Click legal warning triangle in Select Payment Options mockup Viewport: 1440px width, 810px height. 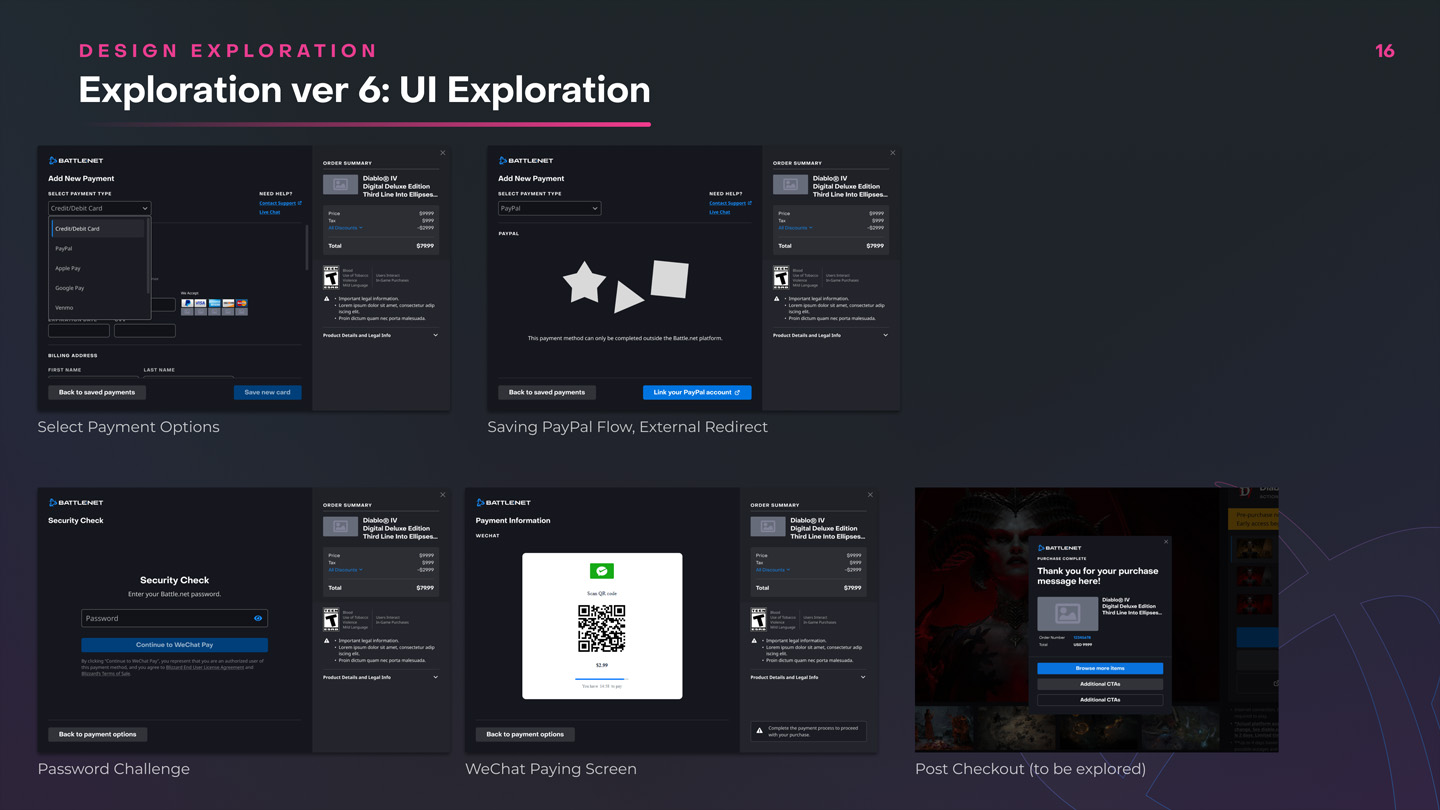click(327, 298)
